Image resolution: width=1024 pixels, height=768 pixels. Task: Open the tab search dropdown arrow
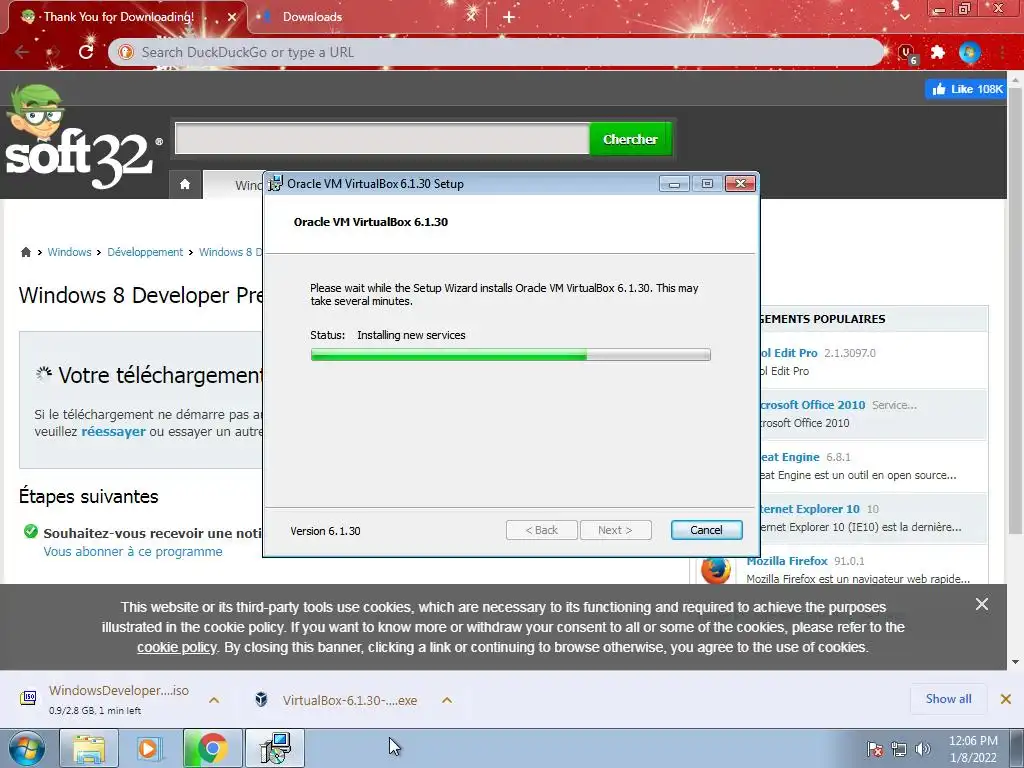[904, 17]
